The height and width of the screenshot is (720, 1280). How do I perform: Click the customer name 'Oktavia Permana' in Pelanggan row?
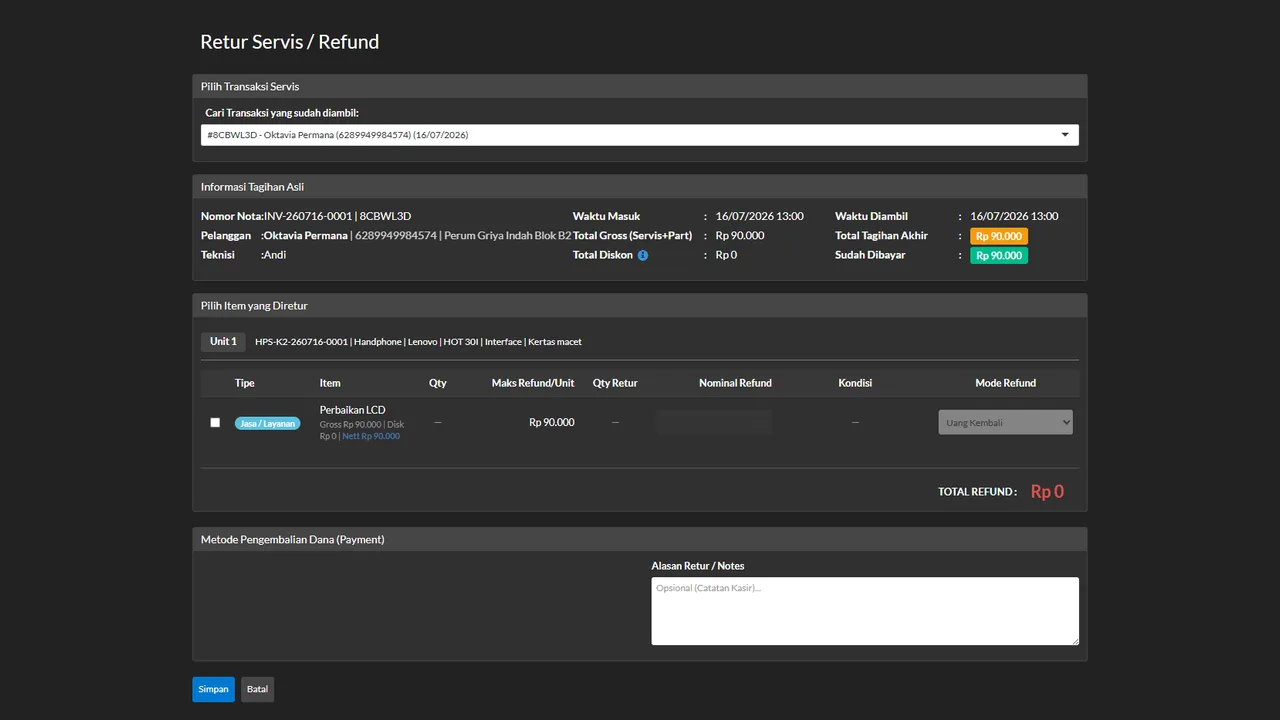pyautogui.click(x=306, y=236)
